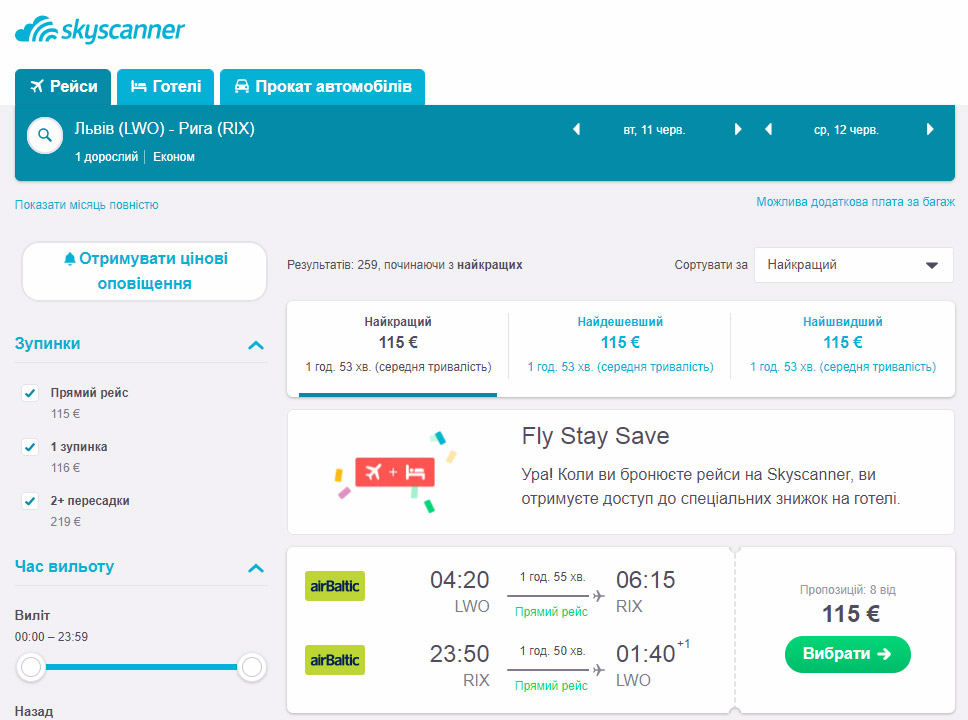Click airBaltic logo on outbound flight
The image size is (968, 720).
pos(335,586)
